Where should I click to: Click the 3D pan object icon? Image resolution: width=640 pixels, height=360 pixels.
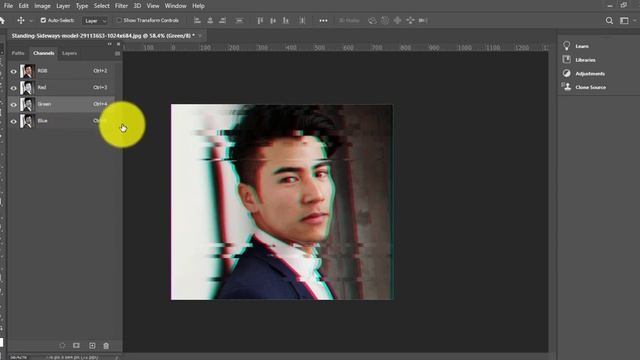[398, 20]
